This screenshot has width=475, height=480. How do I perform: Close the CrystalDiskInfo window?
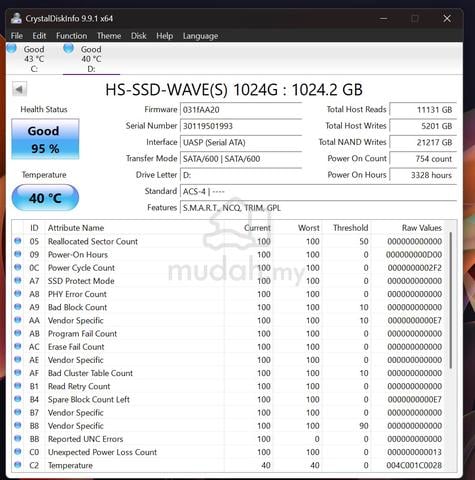(447, 18)
